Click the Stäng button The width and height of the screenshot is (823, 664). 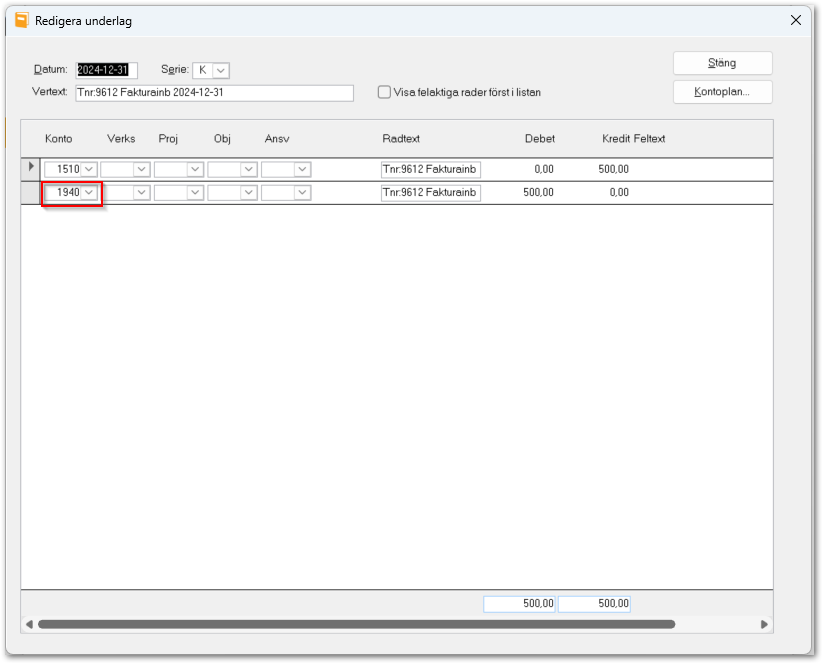[722, 63]
